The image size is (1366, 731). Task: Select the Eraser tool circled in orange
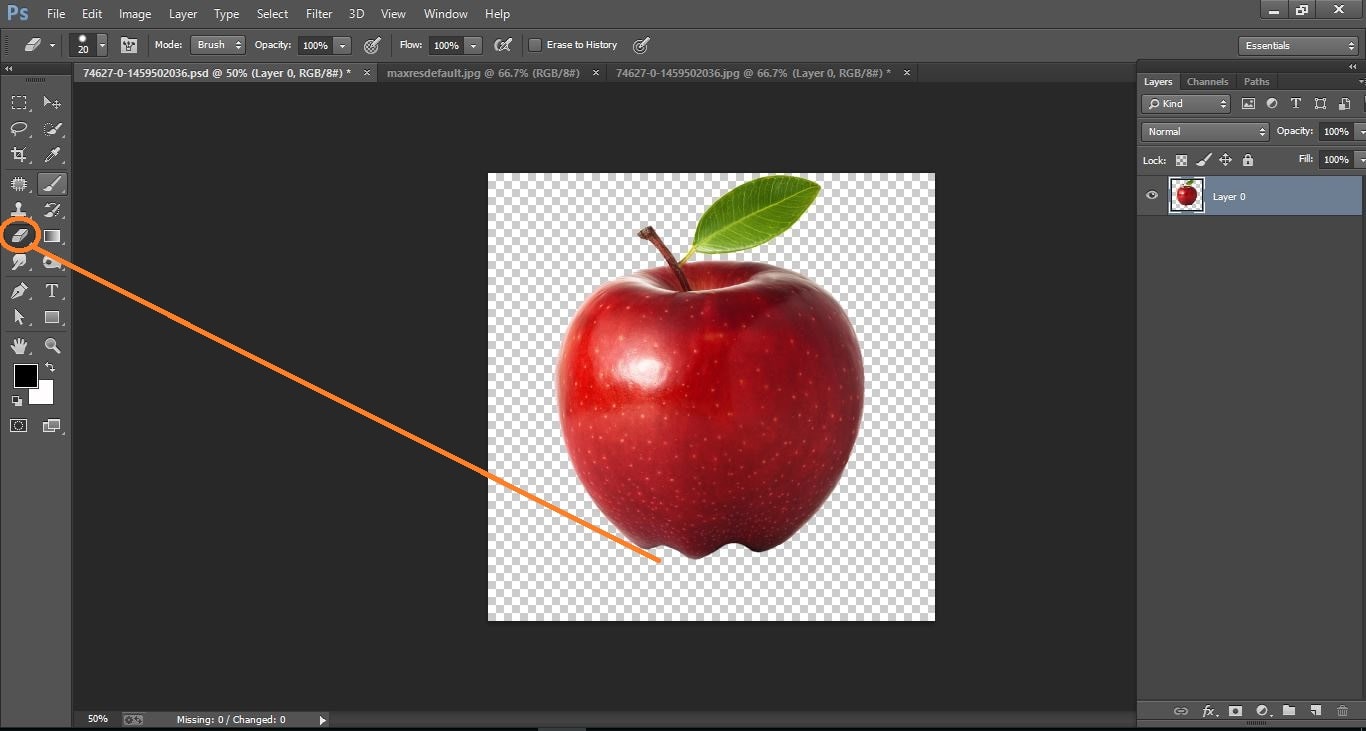click(20, 235)
